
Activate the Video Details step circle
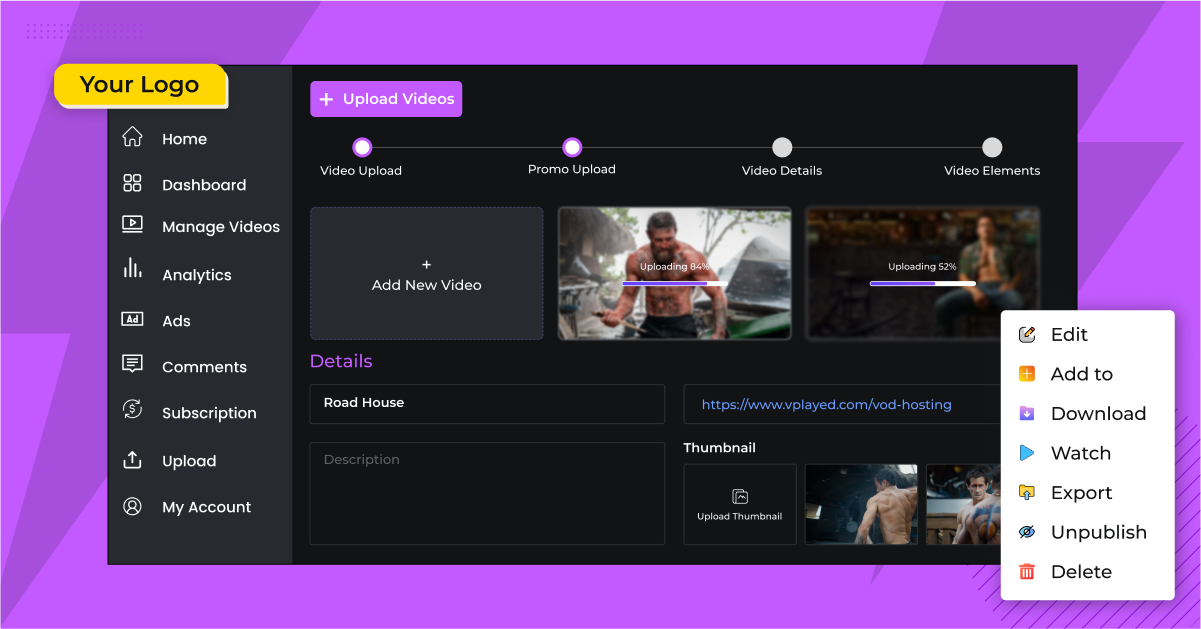click(x=781, y=147)
